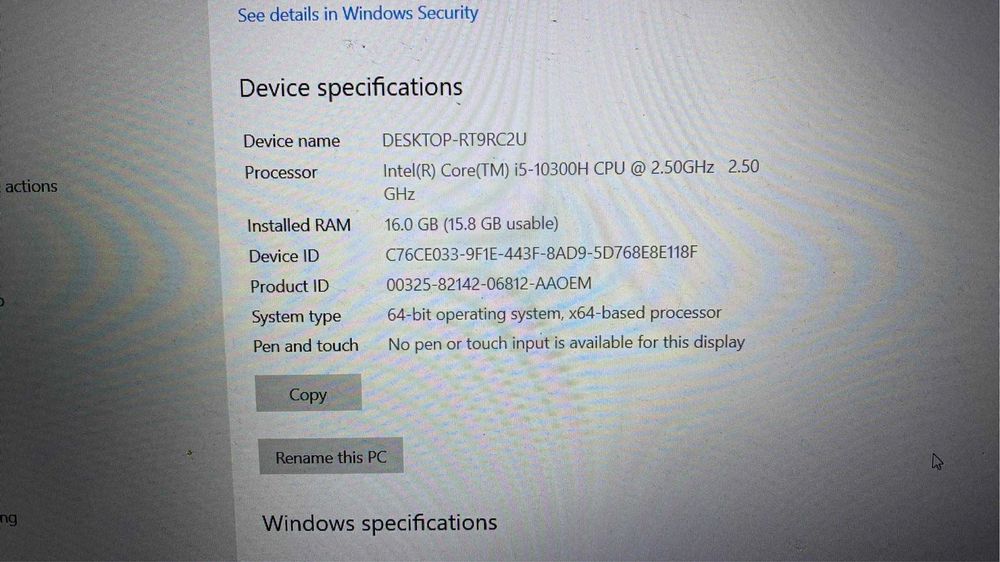Click the device name value DESKTOP-RT9RC2U
The width and height of the screenshot is (1000, 562).
(454, 140)
